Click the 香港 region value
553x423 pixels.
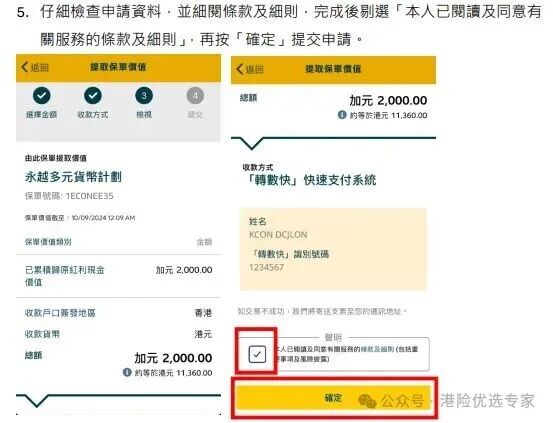tap(203, 313)
